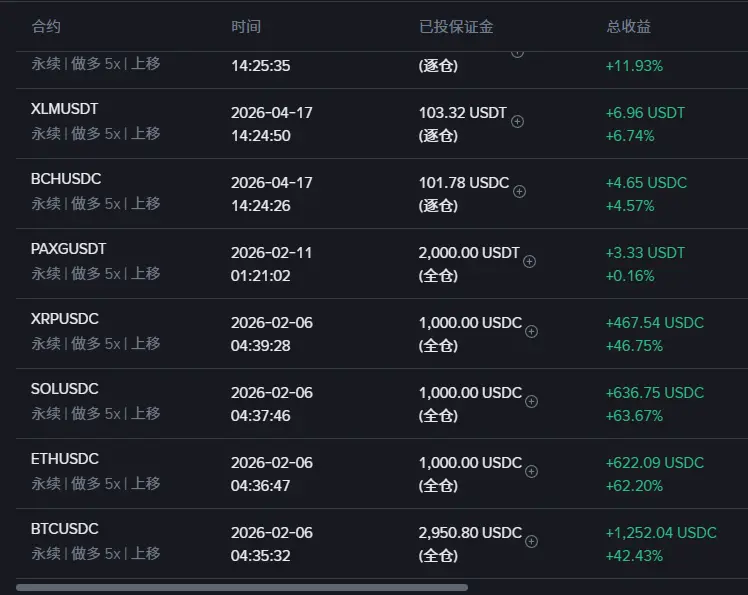Open the XLMUSDT contract name
The width and height of the screenshot is (748, 595).
pos(64,109)
